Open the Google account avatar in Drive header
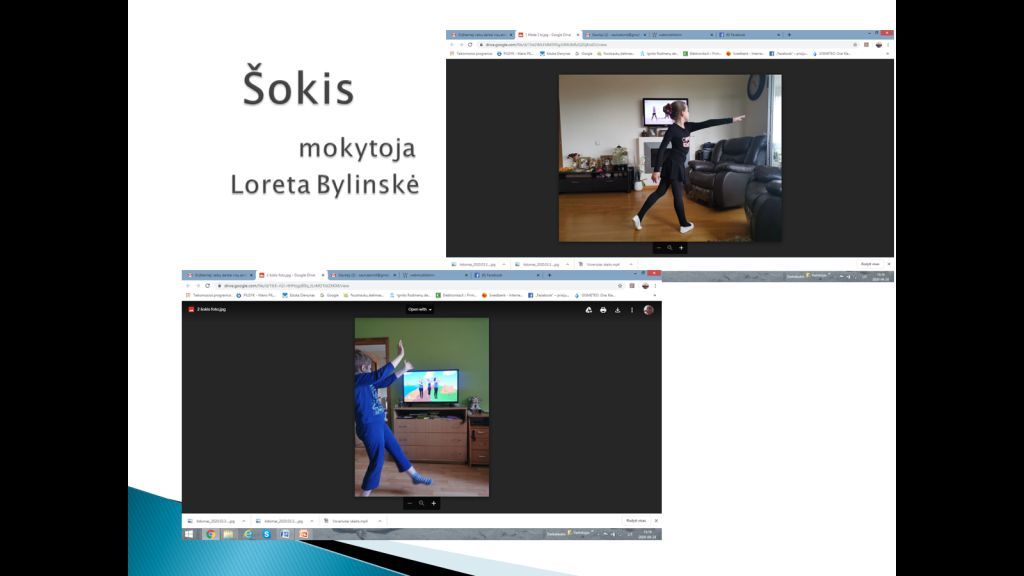The image size is (1024, 576). (648, 310)
